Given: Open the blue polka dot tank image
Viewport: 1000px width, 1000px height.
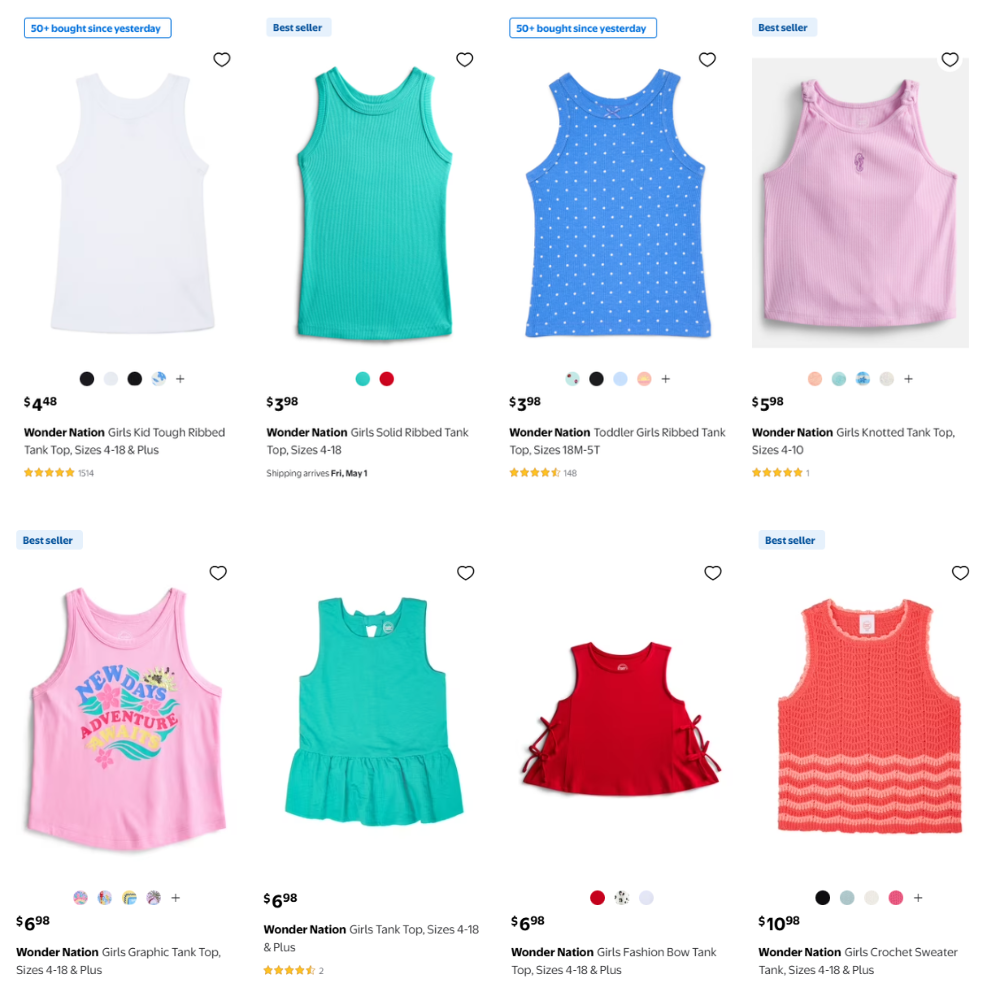Looking at the screenshot, I should coord(618,205).
